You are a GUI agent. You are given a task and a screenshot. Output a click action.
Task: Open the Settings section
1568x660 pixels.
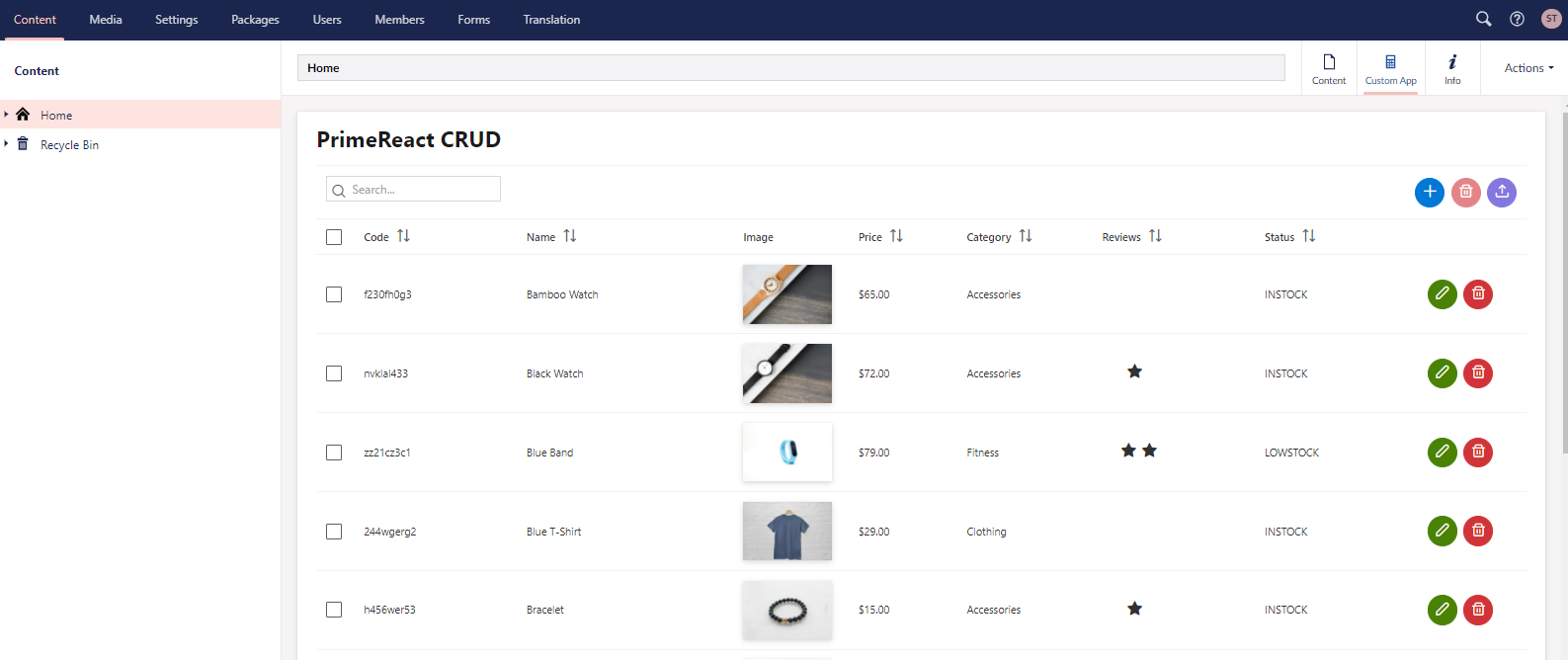click(176, 20)
